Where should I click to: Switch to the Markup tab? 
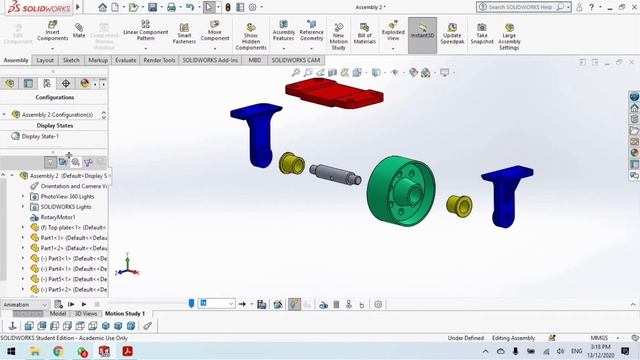pos(98,60)
